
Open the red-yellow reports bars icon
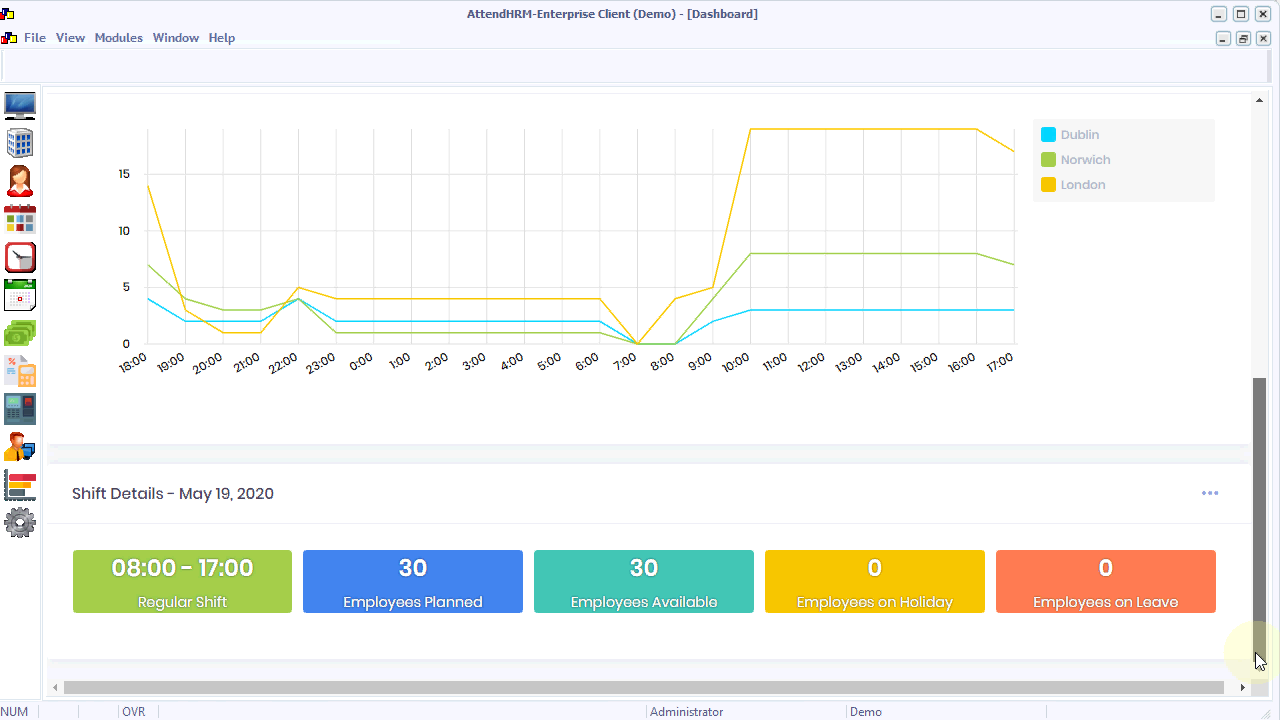click(x=20, y=484)
